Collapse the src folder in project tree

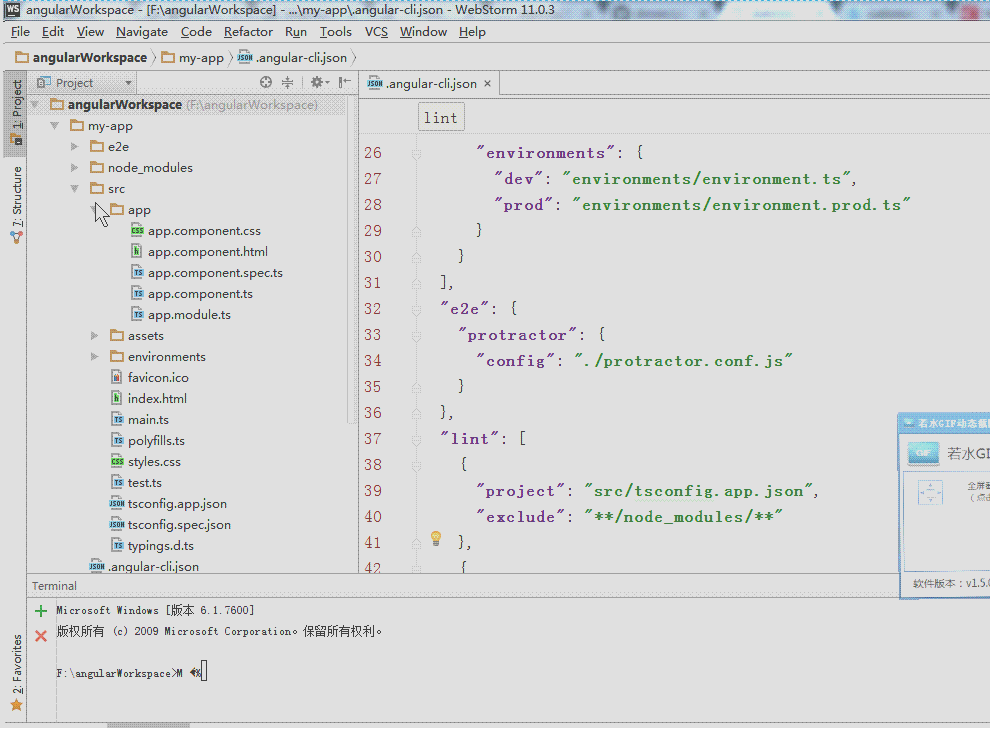(x=75, y=189)
